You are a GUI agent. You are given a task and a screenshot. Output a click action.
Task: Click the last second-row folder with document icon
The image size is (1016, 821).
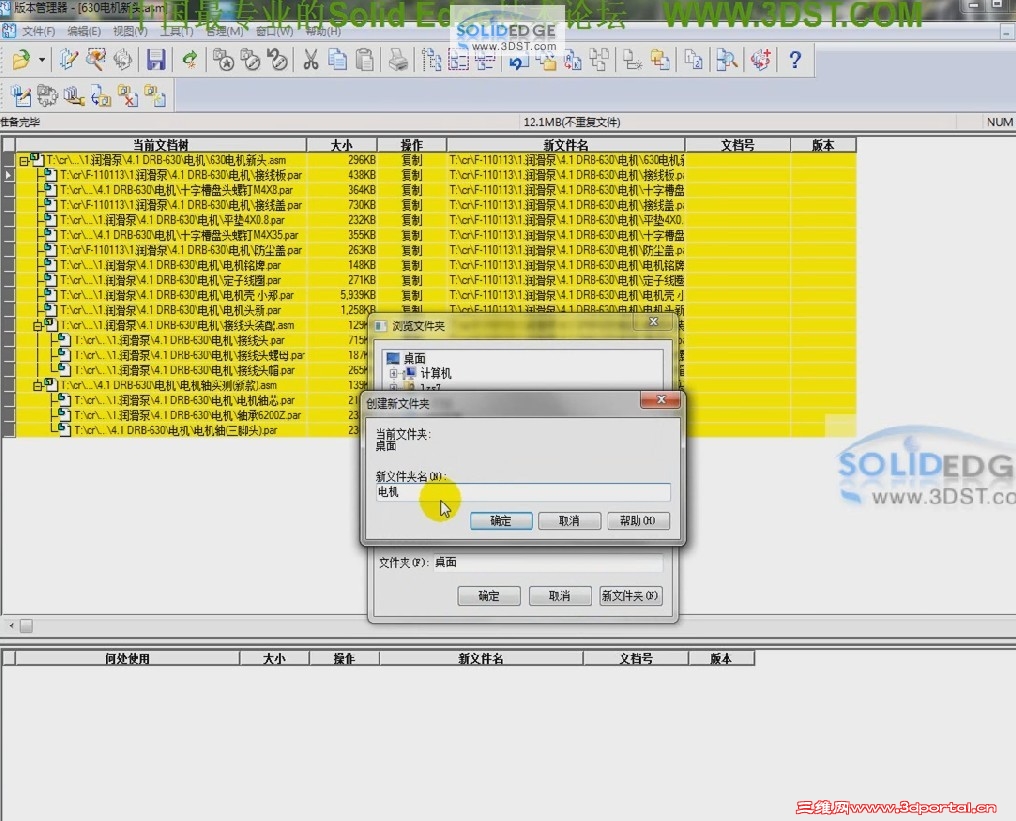(155, 96)
